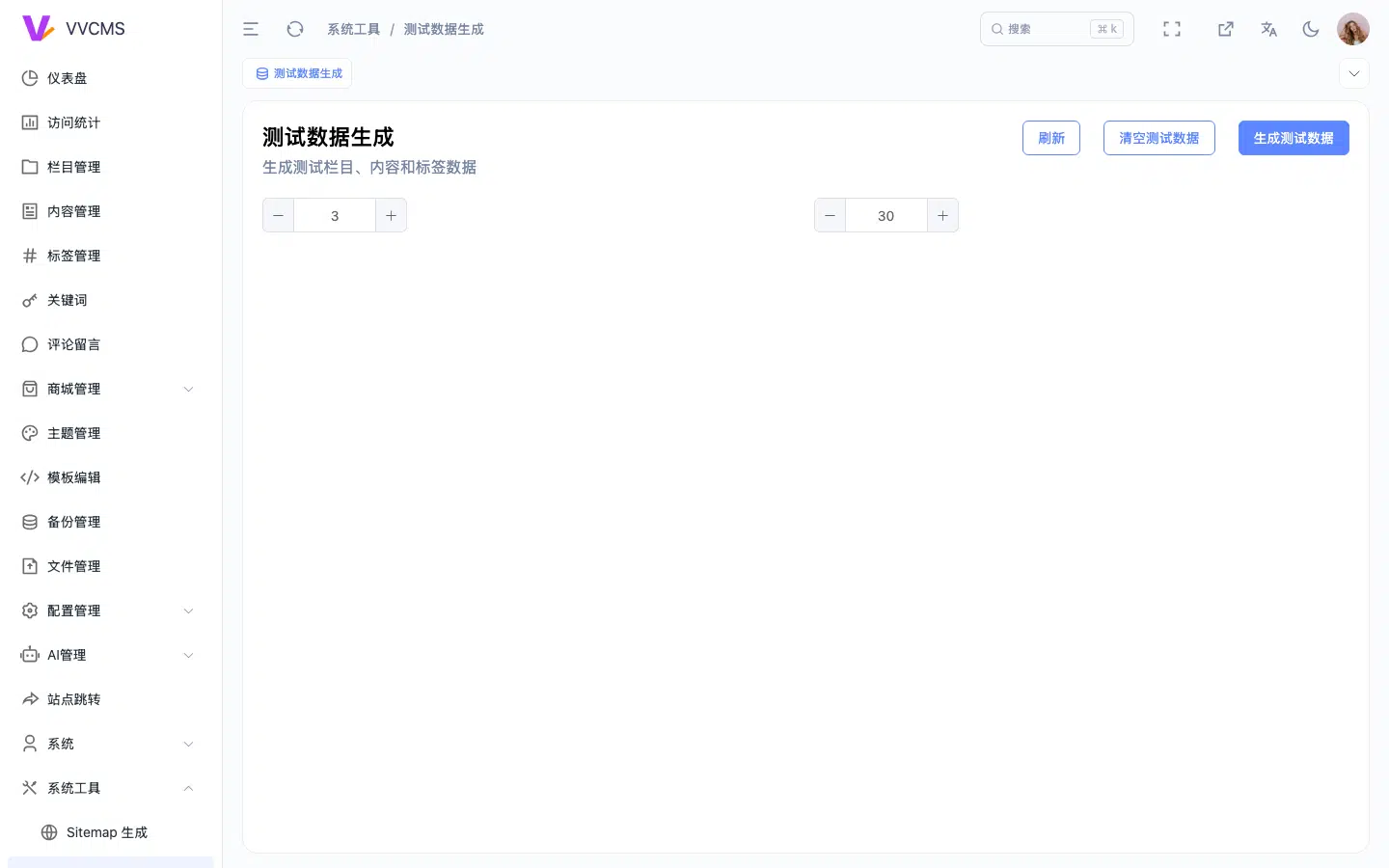
Task: Collapse the sidebar with the menu icon
Action: 251,29
